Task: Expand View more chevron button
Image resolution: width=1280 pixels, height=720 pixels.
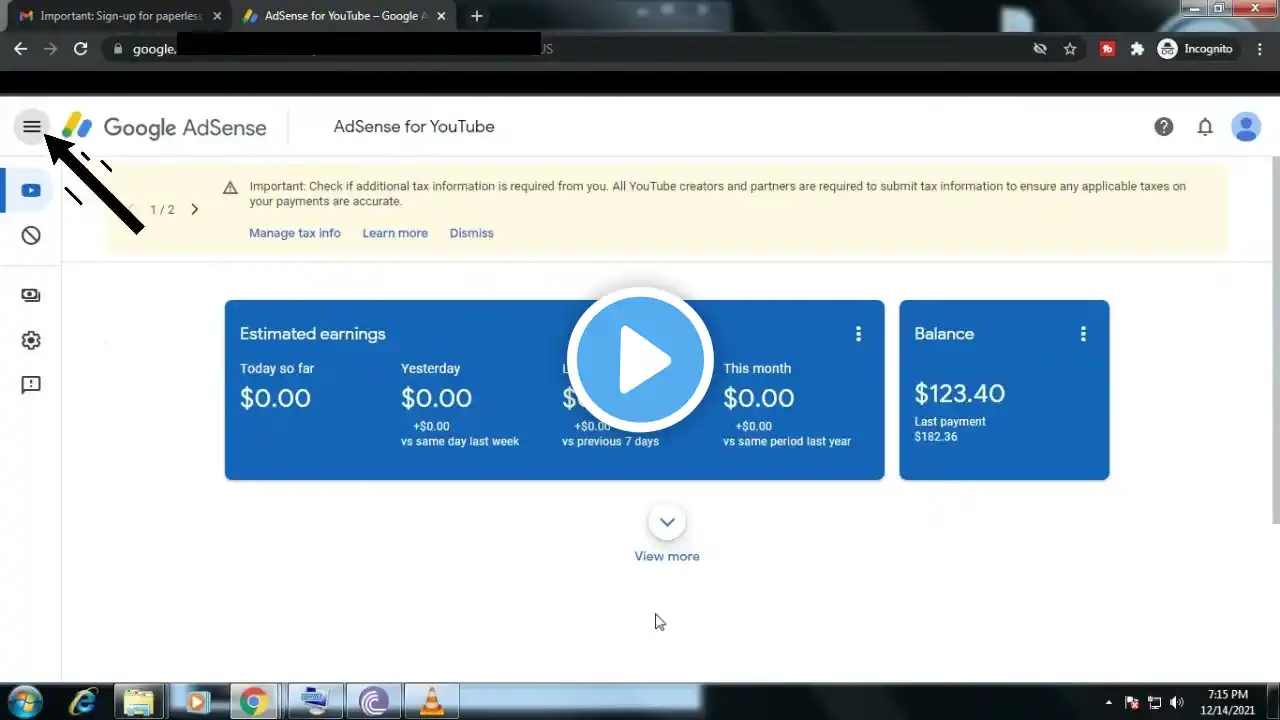Action: point(667,522)
